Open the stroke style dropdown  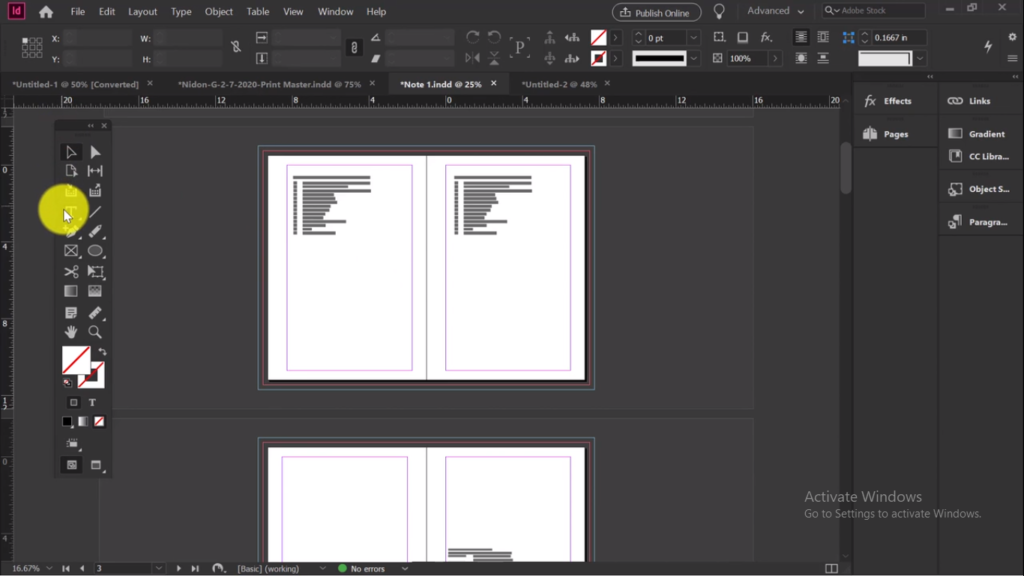coord(694,59)
